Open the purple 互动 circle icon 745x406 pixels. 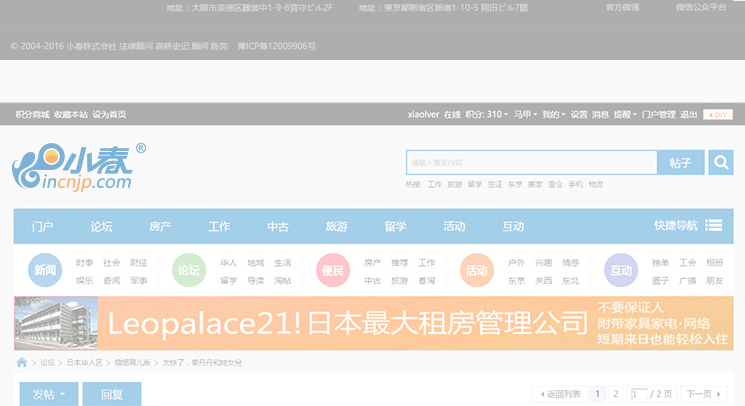pos(621,270)
